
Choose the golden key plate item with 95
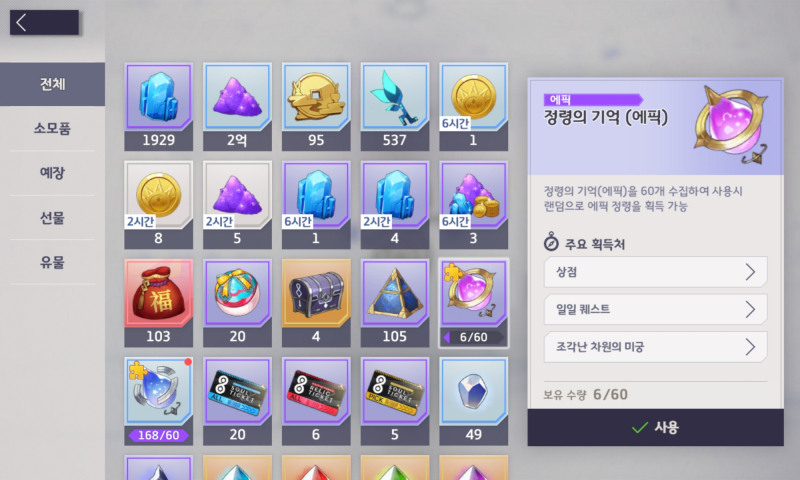316,107
